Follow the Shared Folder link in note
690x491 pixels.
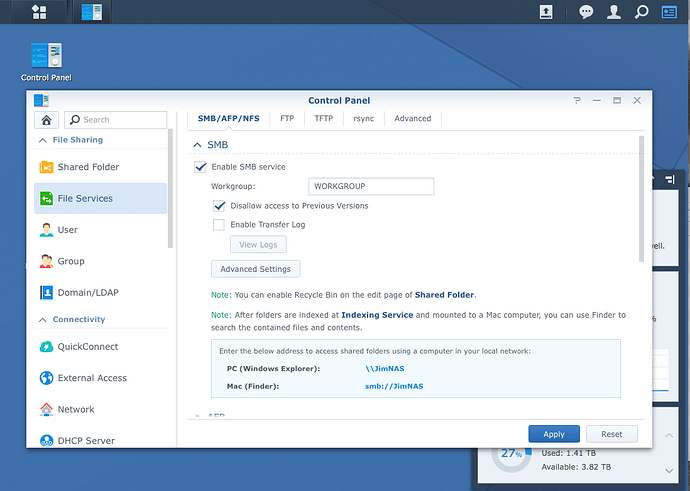[444, 295]
